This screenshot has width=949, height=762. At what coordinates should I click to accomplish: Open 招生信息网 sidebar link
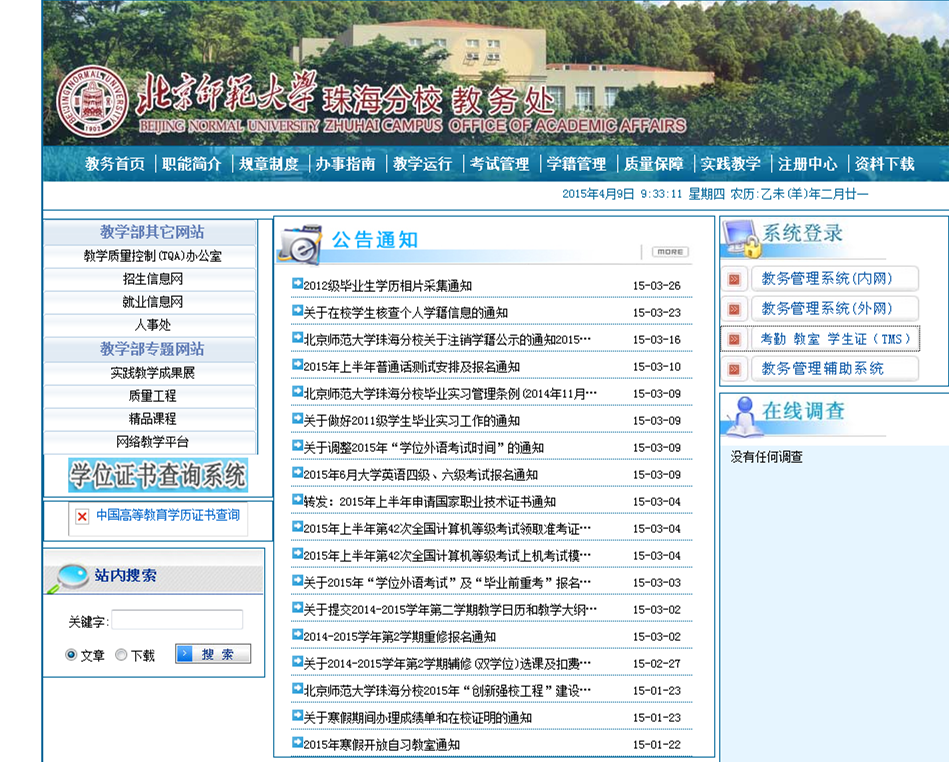coord(152,279)
